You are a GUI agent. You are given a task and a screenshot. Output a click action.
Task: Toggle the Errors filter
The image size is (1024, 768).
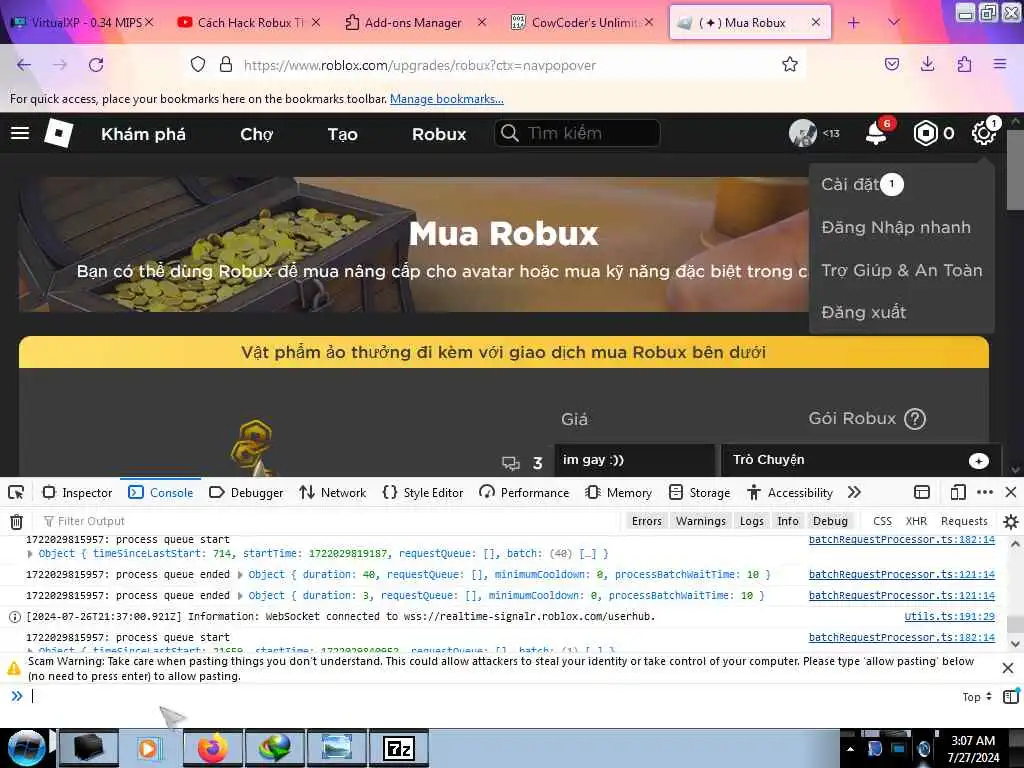pyautogui.click(x=647, y=520)
